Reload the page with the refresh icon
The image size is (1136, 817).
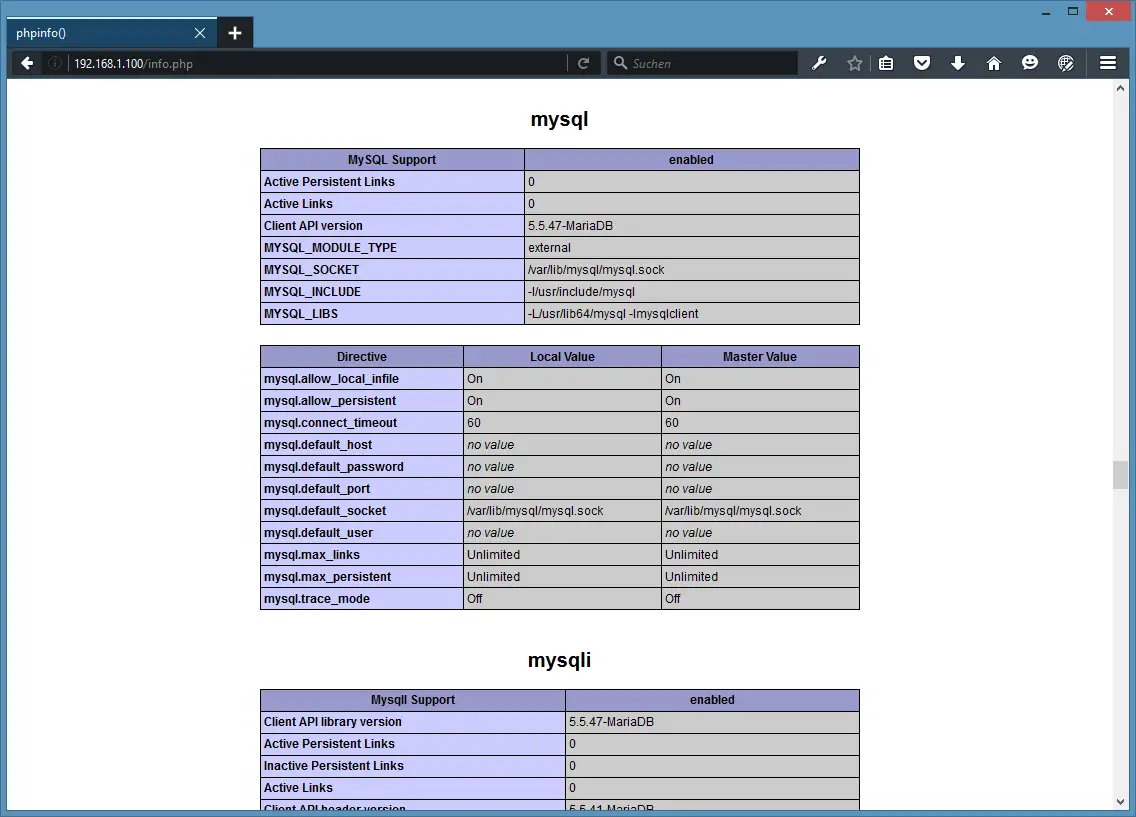point(583,64)
